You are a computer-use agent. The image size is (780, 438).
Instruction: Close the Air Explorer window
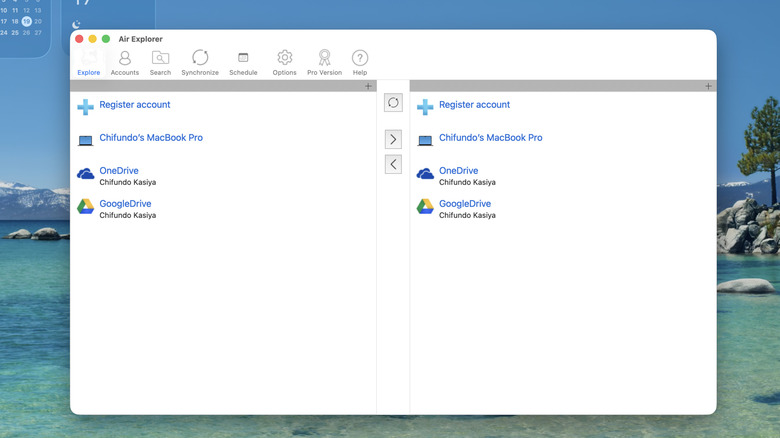[x=79, y=39]
